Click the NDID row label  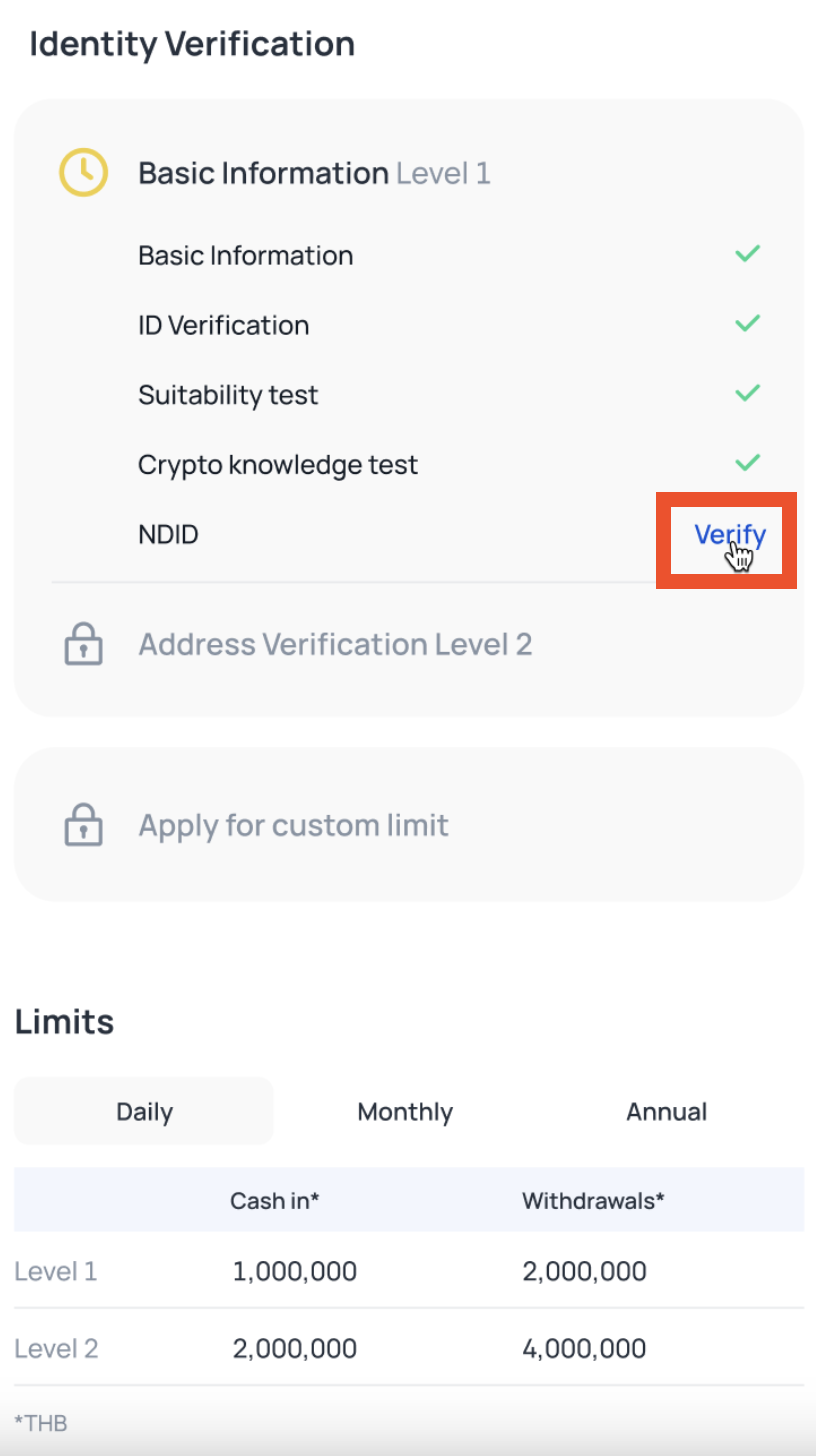[168, 534]
